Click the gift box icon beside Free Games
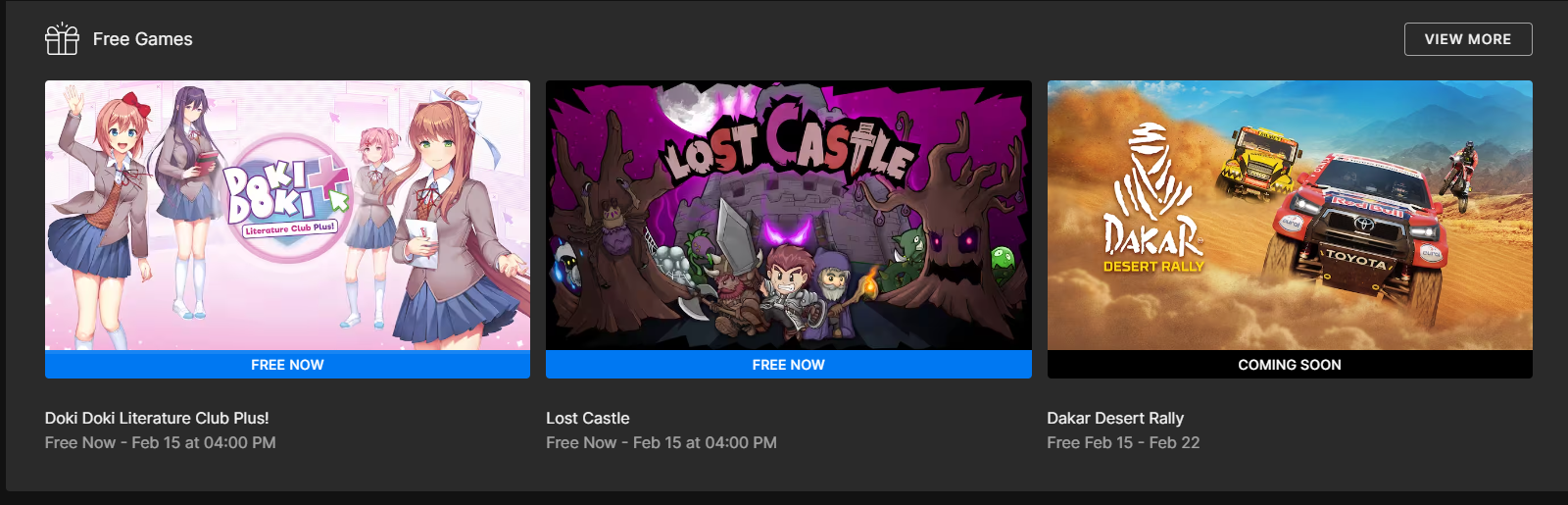The height and width of the screenshot is (505, 1568). coord(62,39)
